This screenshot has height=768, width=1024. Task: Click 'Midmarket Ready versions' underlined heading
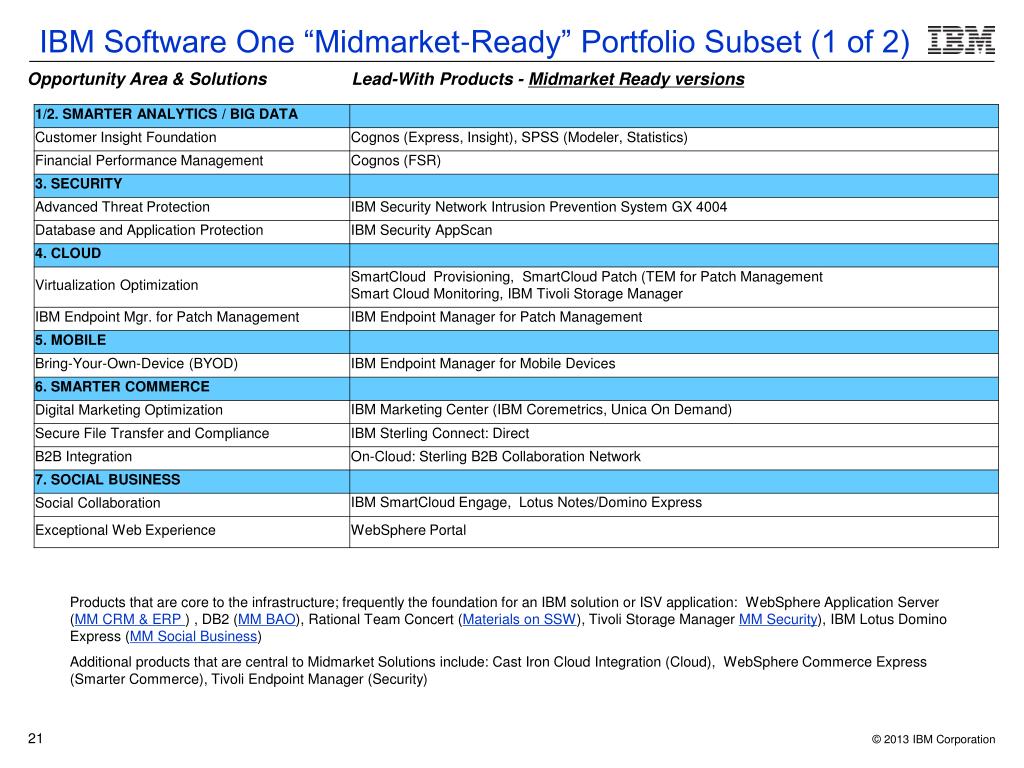click(637, 79)
